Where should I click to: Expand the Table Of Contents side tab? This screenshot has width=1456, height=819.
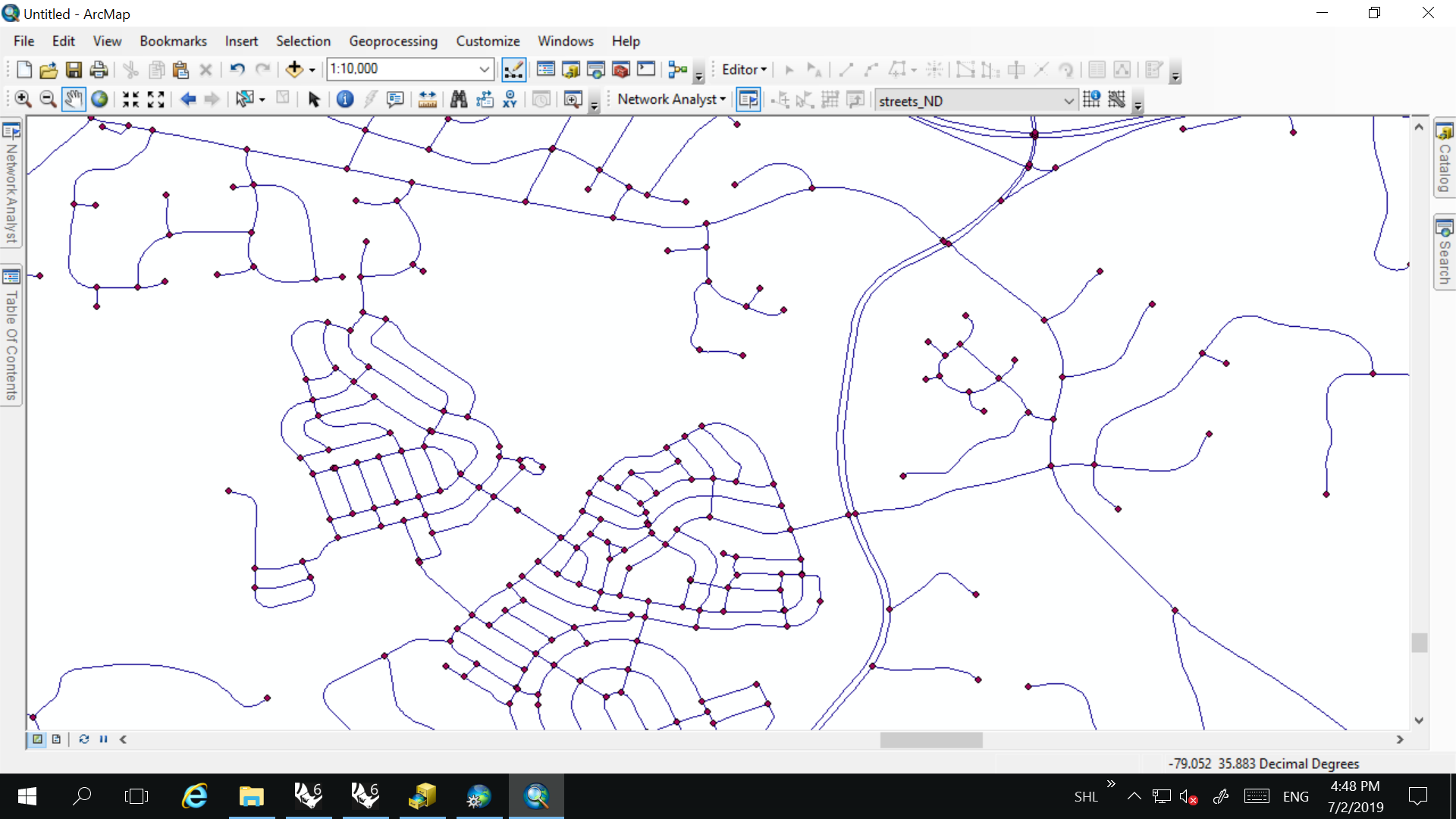pos(11,334)
